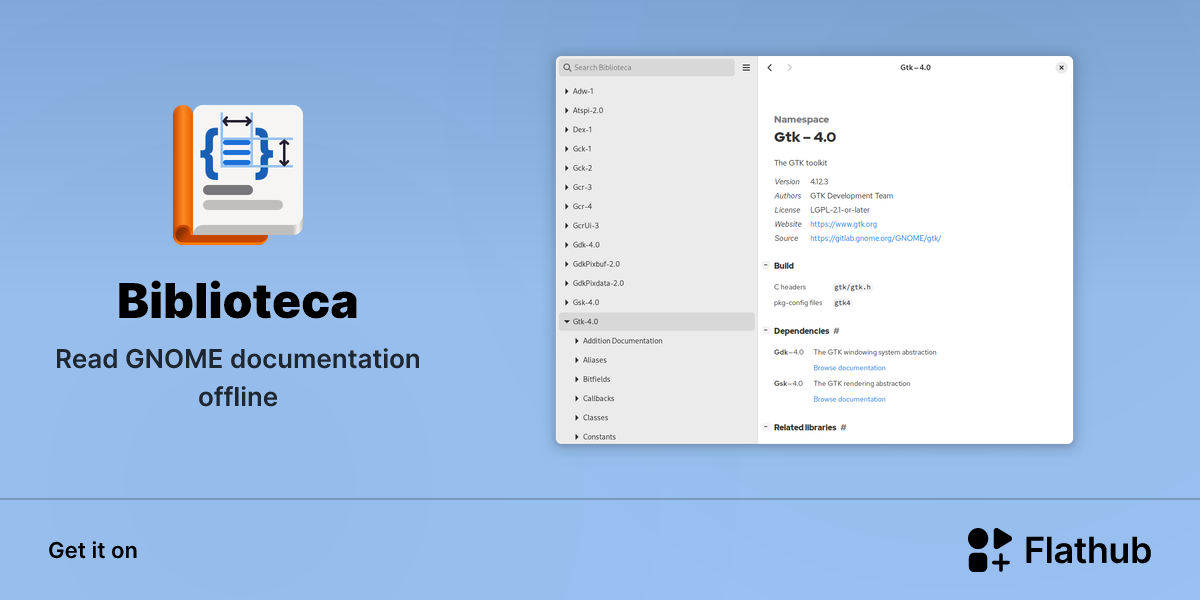The width and height of the screenshot is (1200, 600).
Task: Close the Gtk – 4.0 documentation tab
Action: tap(1061, 68)
